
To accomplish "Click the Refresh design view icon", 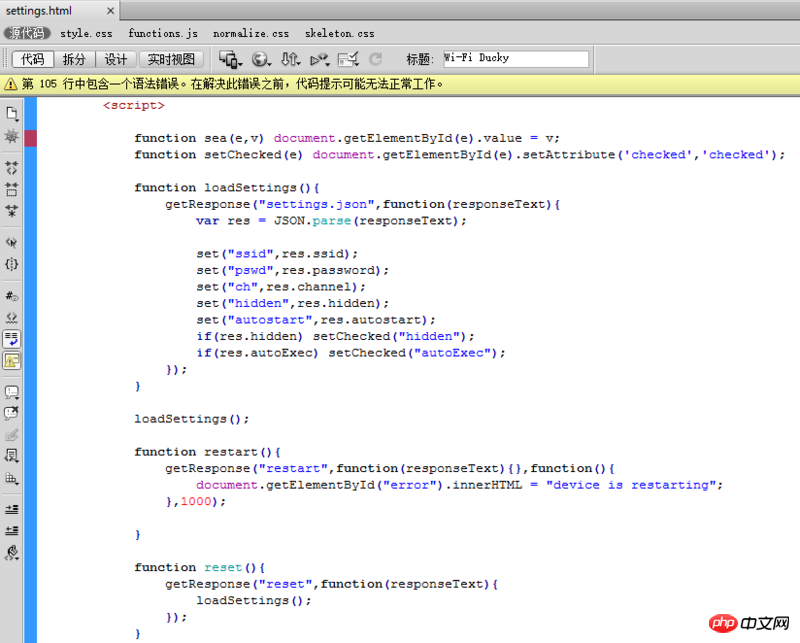I will pyautogui.click(x=376, y=59).
